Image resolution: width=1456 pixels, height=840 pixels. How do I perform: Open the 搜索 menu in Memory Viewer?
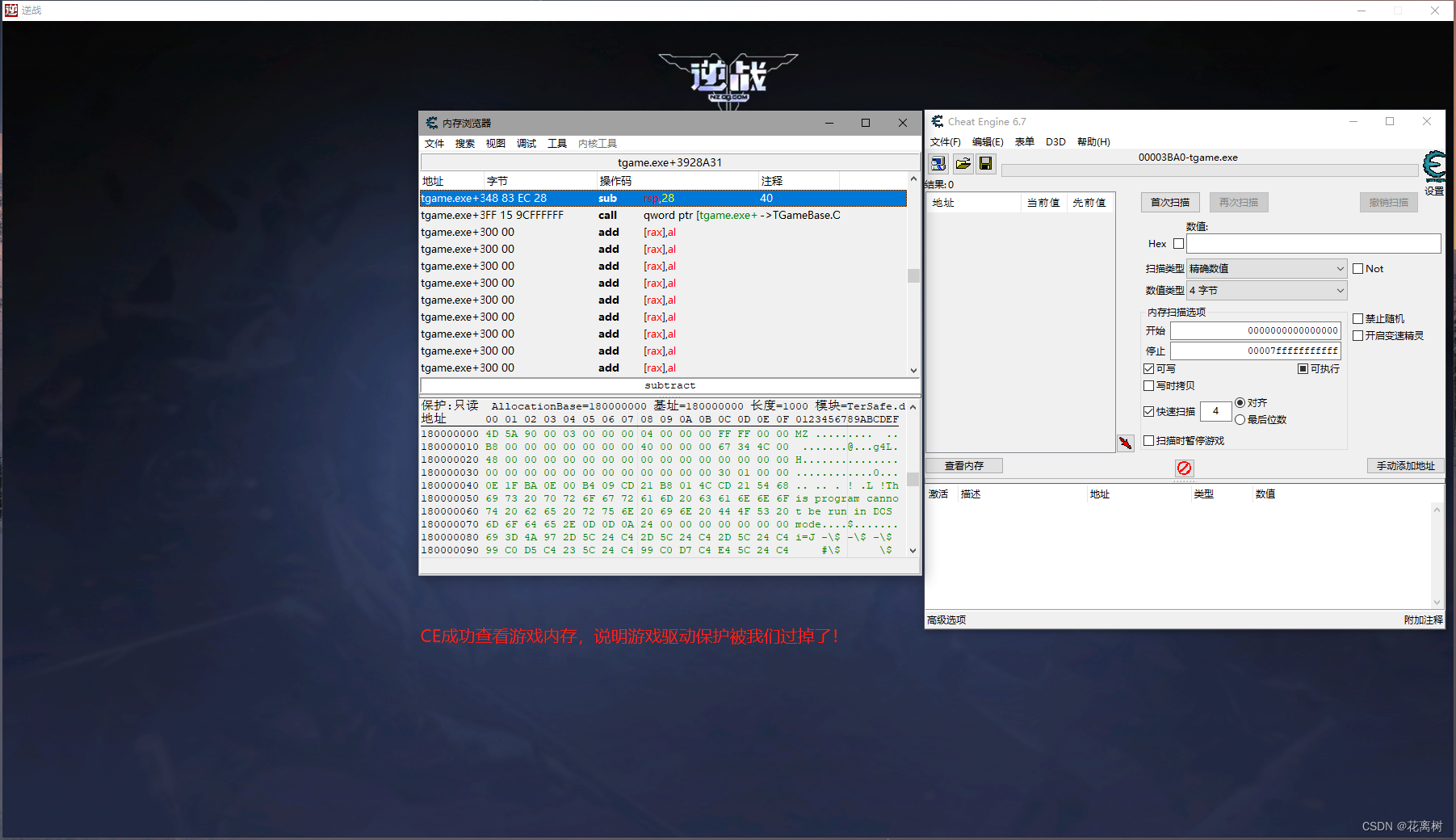pyautogui.click(x=465, y=144)
